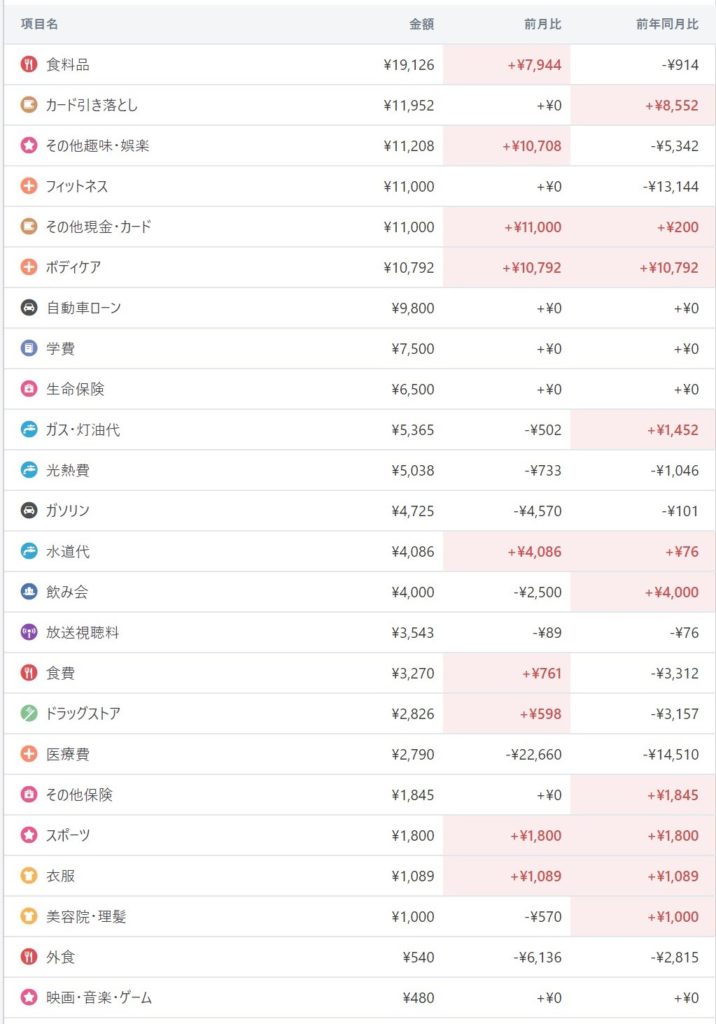Click the wallet icon beside カード引き落とし
The width and height of the screenshot is (716, 1024).
click(x=29, y=105)
